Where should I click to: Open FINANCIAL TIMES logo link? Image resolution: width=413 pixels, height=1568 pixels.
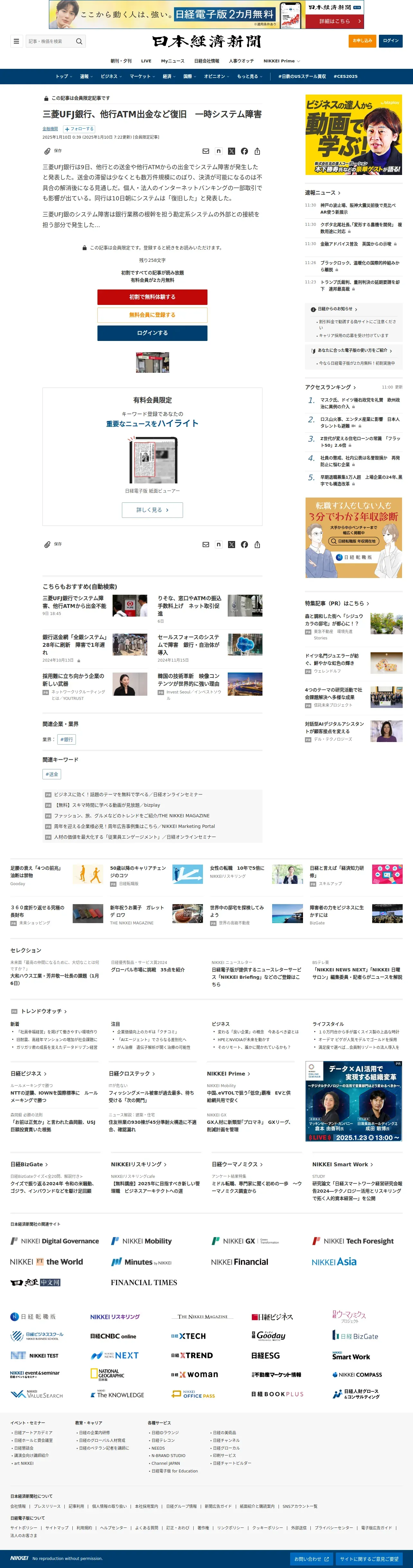point(144,1282)
